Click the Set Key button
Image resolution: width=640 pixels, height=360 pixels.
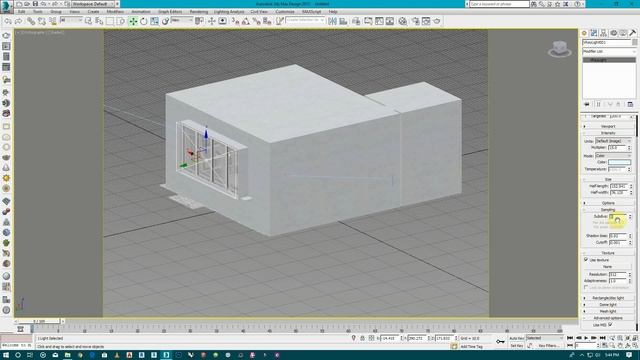click(x=516, y=346)
